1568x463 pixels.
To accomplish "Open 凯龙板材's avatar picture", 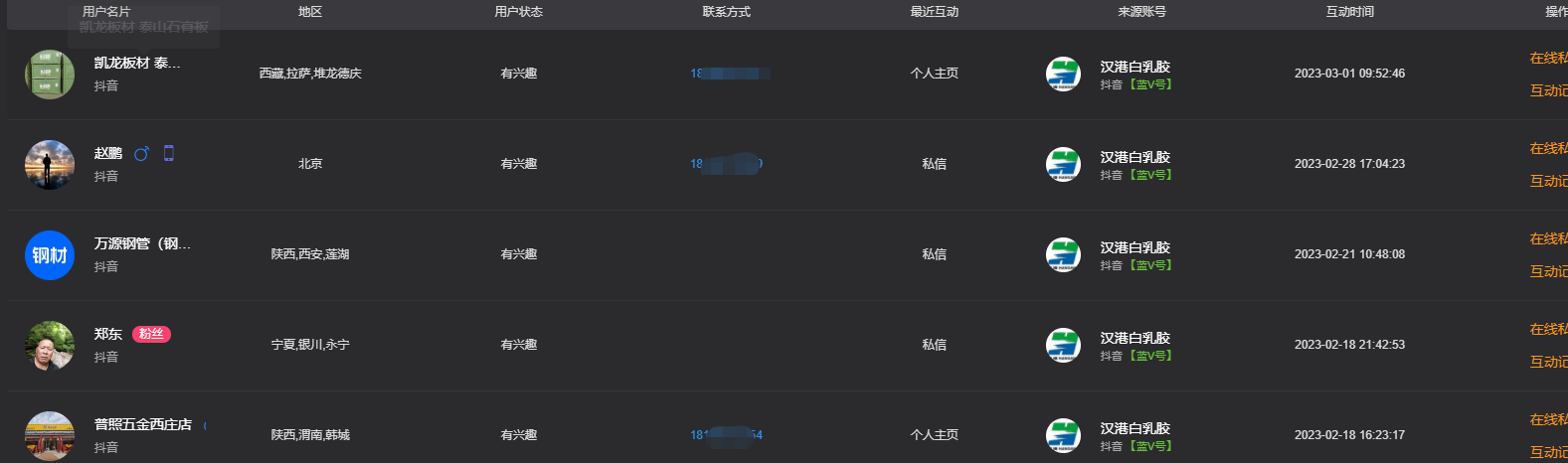I will [x=50, y=75].
